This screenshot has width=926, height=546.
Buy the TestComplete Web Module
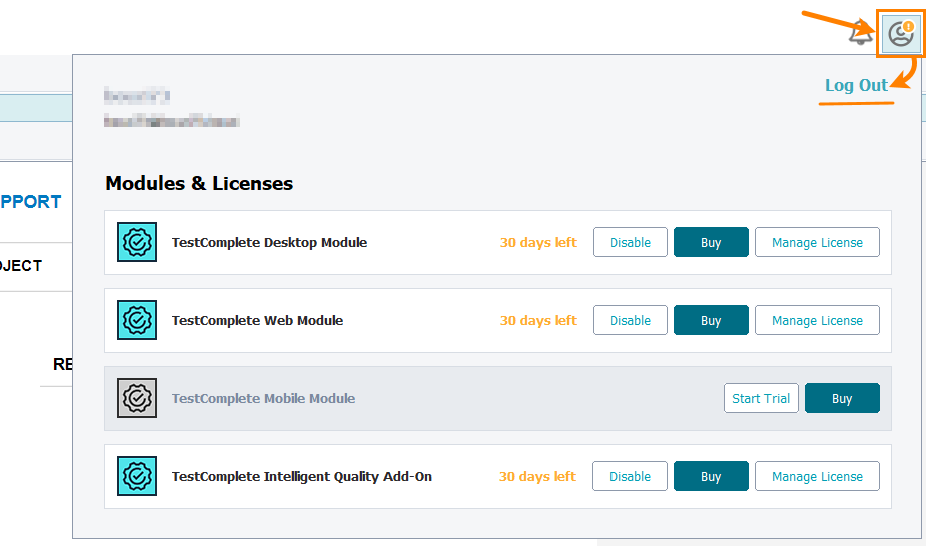pos(711,321)
